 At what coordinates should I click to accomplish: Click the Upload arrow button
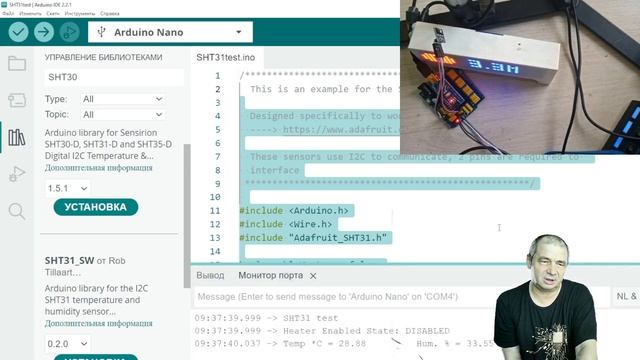pyautogui.click(x=44, y=32)
